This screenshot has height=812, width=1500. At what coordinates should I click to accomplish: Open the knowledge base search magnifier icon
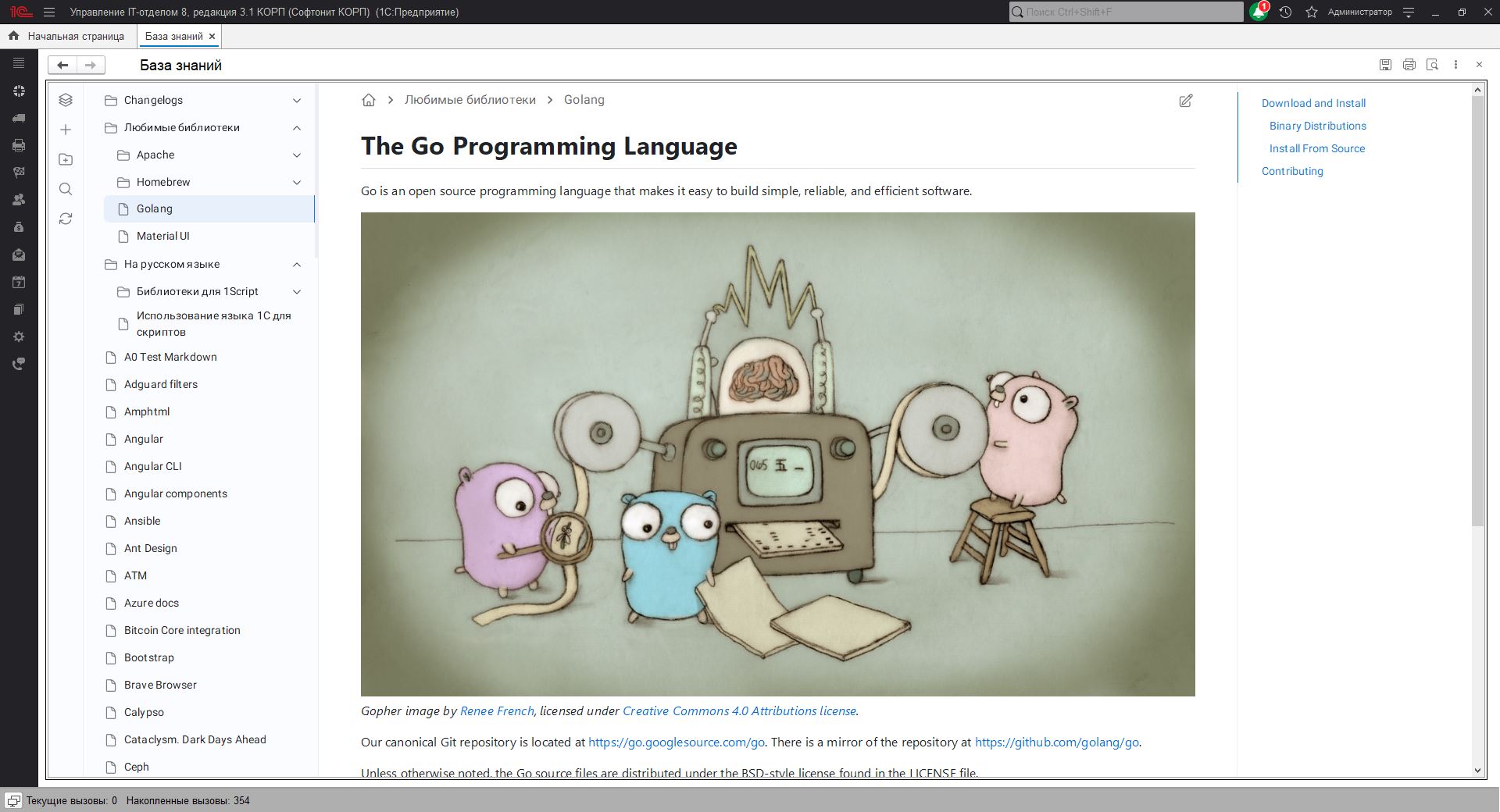coord(66,189)
